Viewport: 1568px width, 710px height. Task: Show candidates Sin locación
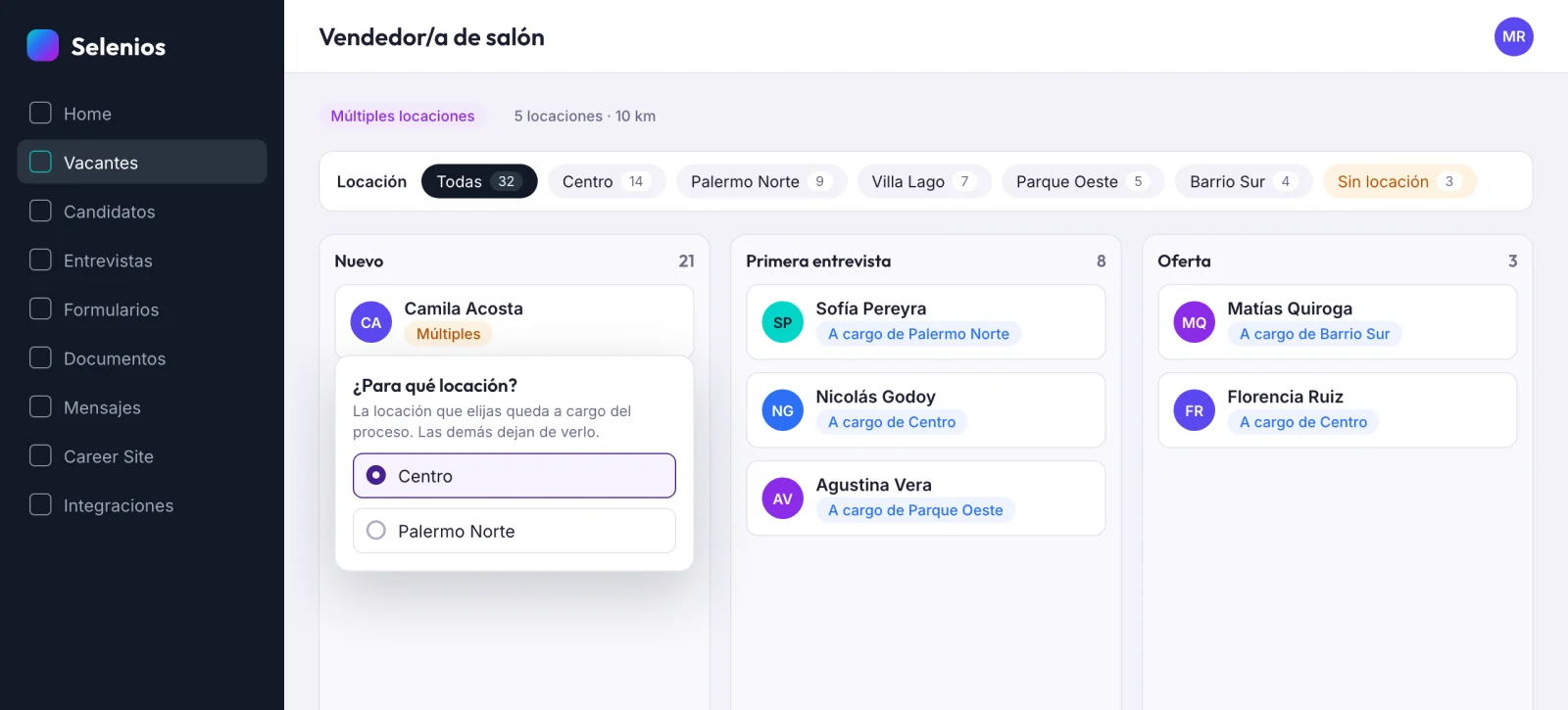point(1399,181)
